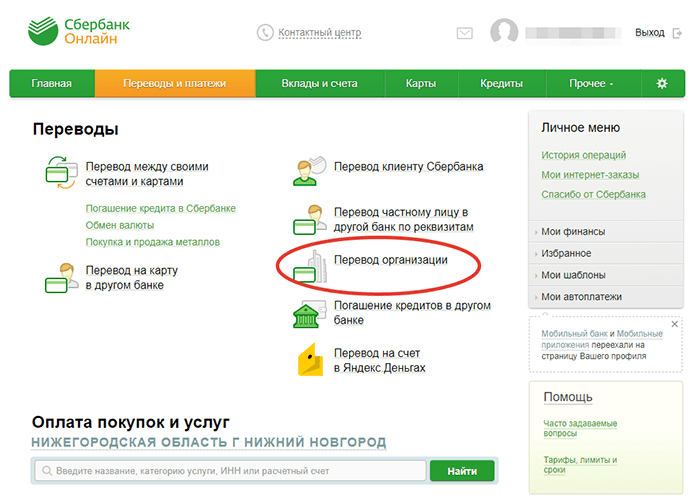
Task: Open the mail envelope icon
Action: coord(465,33)
